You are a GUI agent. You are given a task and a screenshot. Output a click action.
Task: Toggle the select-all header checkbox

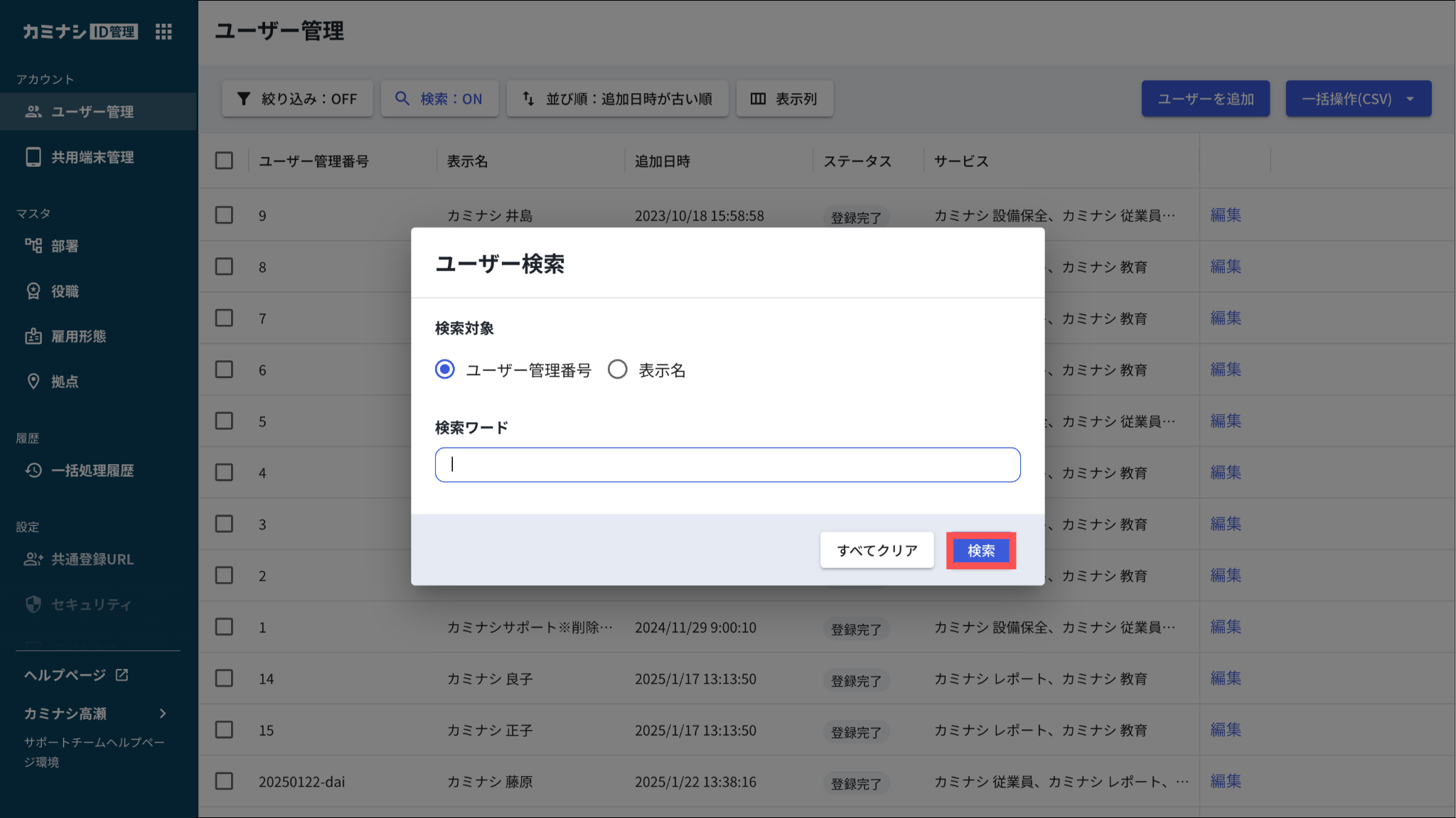click(x=224, y=161)
